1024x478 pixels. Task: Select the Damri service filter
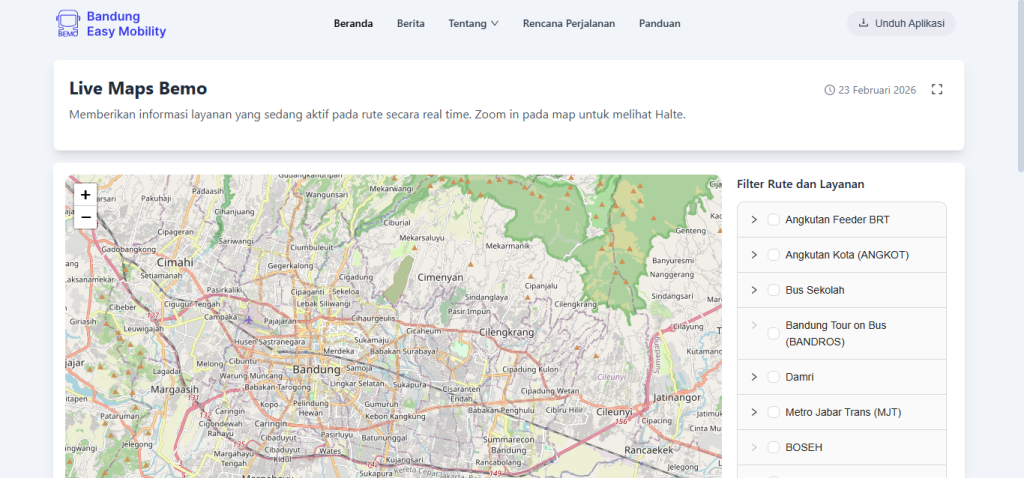(773, 377)
